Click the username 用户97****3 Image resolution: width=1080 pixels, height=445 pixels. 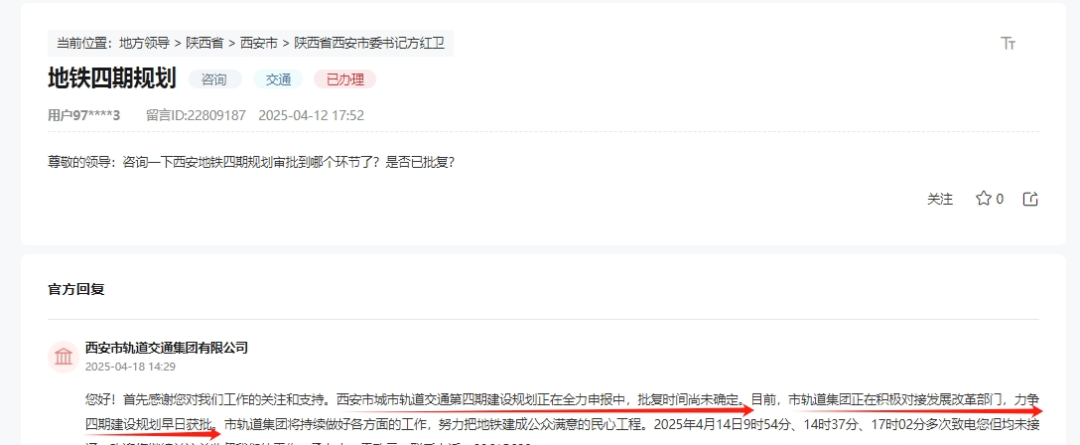(x=84, y=115)
